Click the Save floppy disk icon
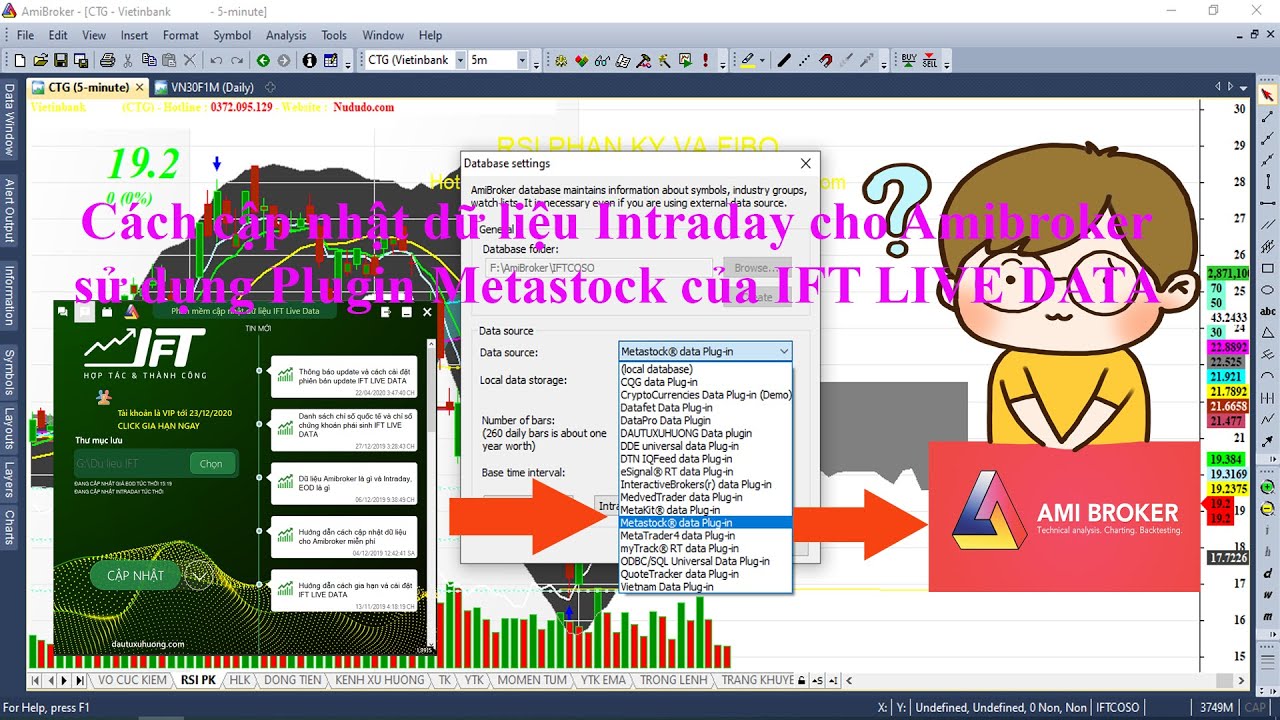The height and width of the screenshot is (720, 1280). click(x=61, y=60)
